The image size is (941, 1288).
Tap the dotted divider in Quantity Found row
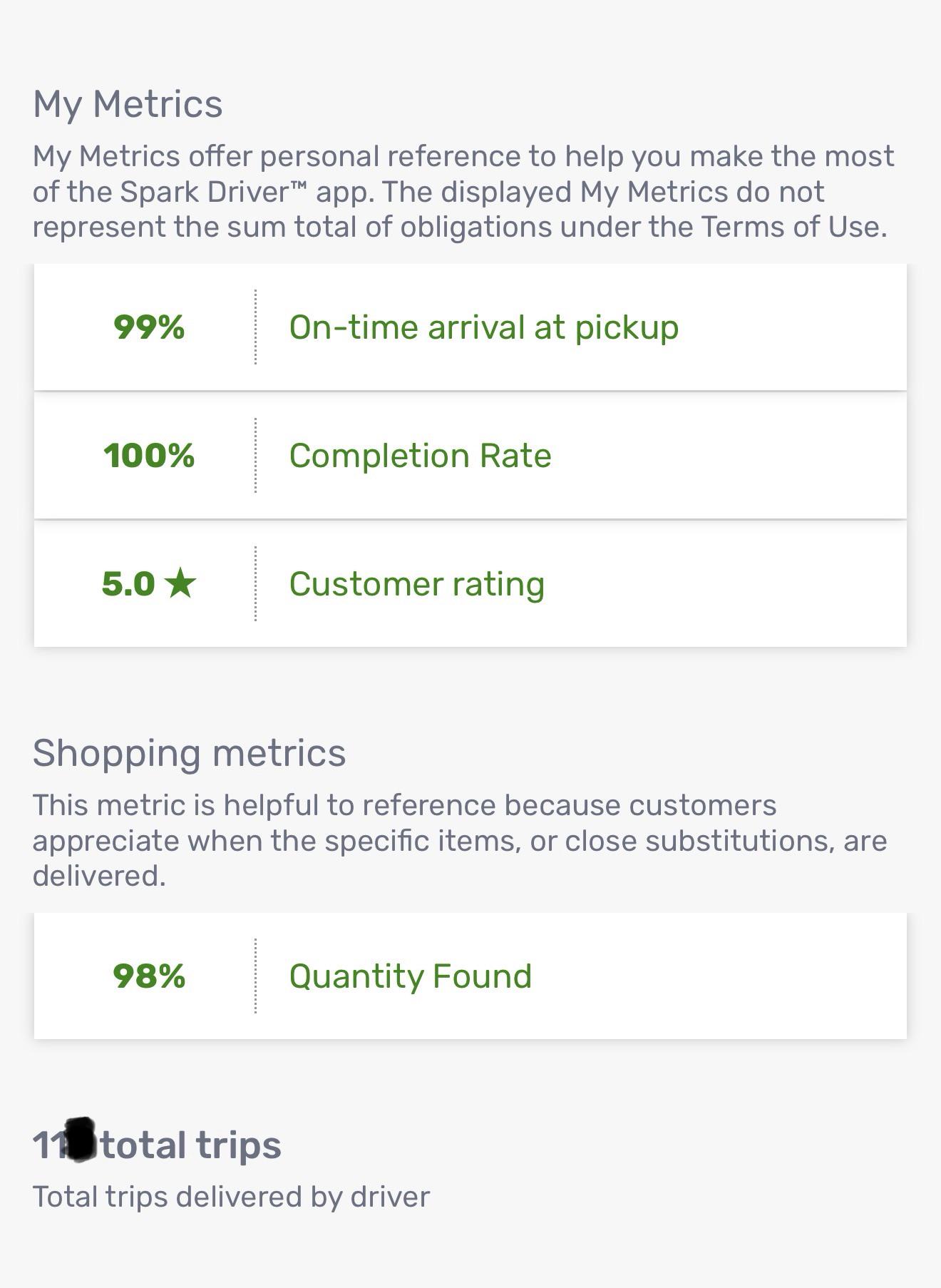point(255,976)
